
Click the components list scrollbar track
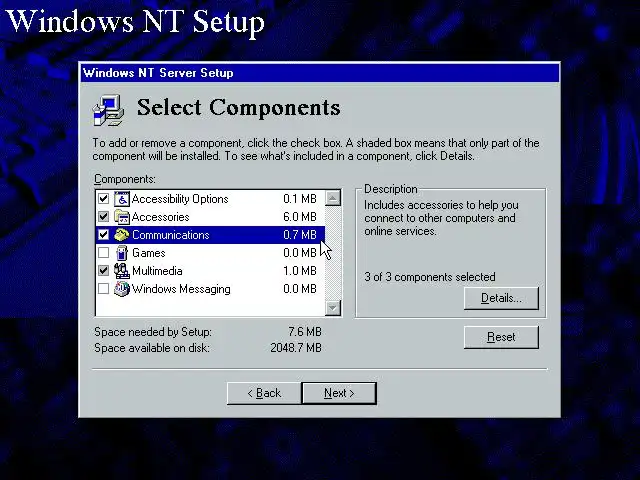pos(333,253)
